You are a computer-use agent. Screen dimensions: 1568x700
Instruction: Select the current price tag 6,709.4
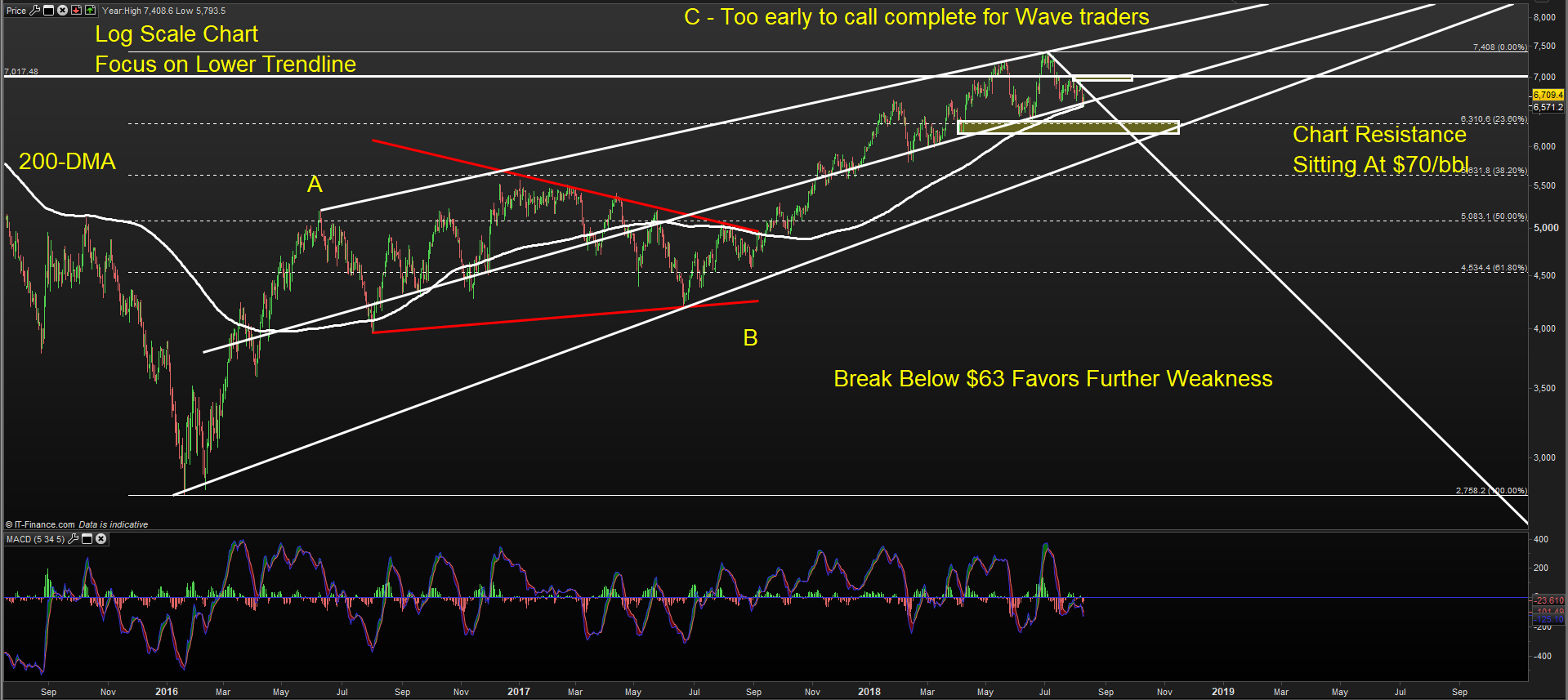tap(1548, 96)
